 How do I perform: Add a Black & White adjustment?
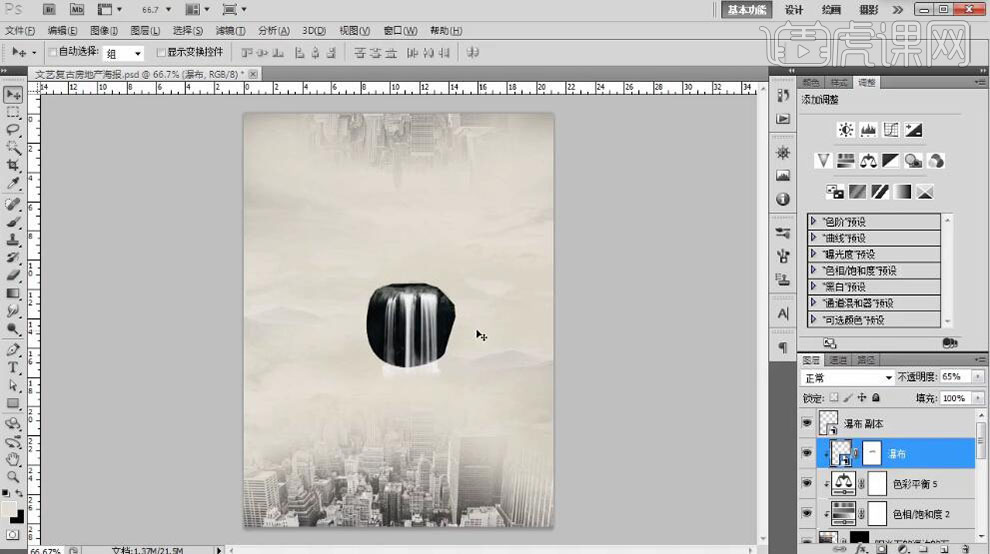[x=891, y=160]
